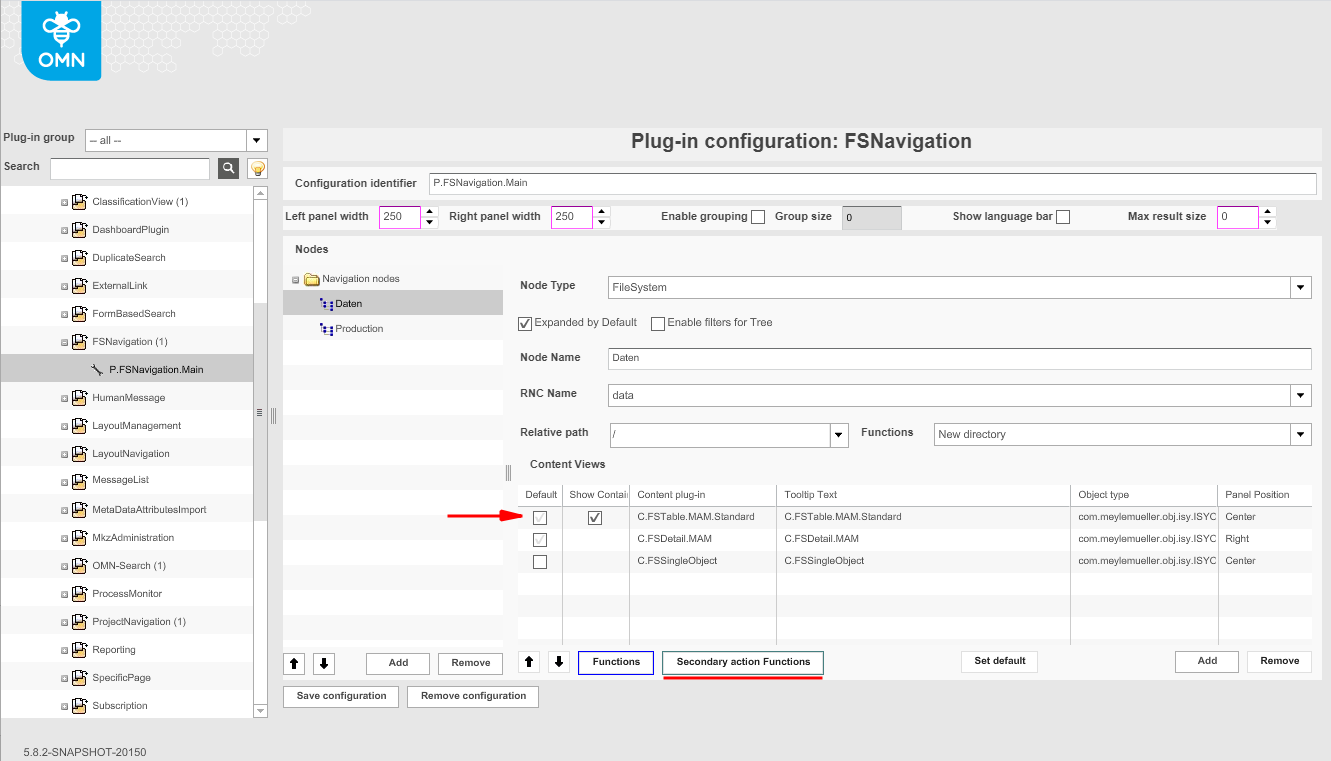The image size is (1331, 761).
Task: Expand the OMN-Search tree node
Action: click(x=65, y=566)
